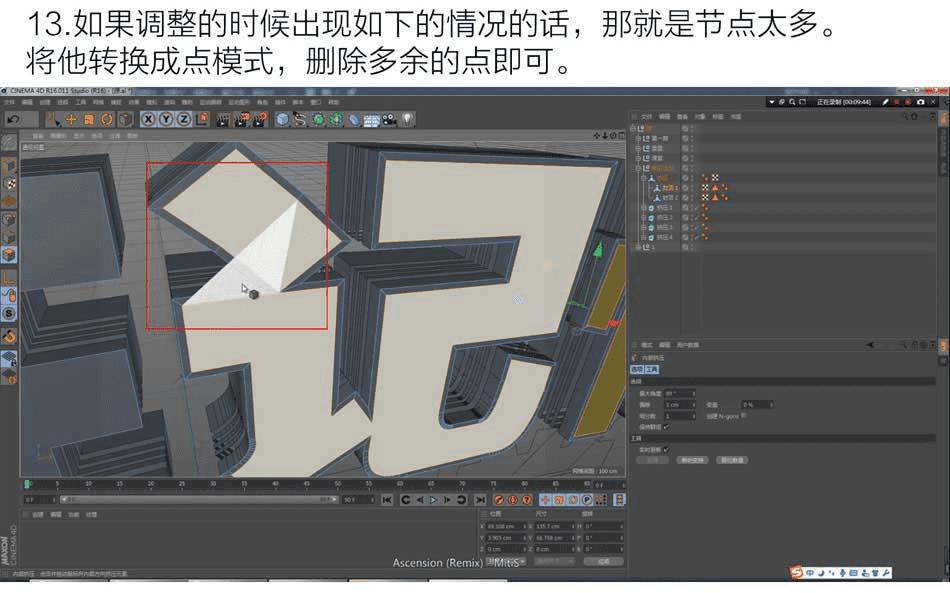Click the 最大角度 value field
Screen dimensions: 950x593
click(680, 394)
